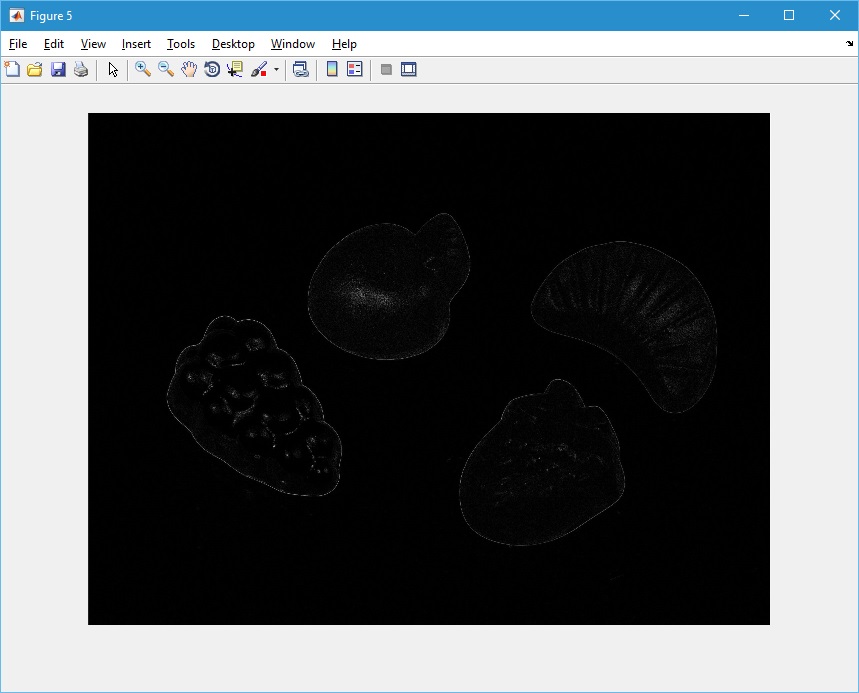Expand the toolbar docking arrow at right of menu bar
The image size is (859, 693).
pos(850,44)
